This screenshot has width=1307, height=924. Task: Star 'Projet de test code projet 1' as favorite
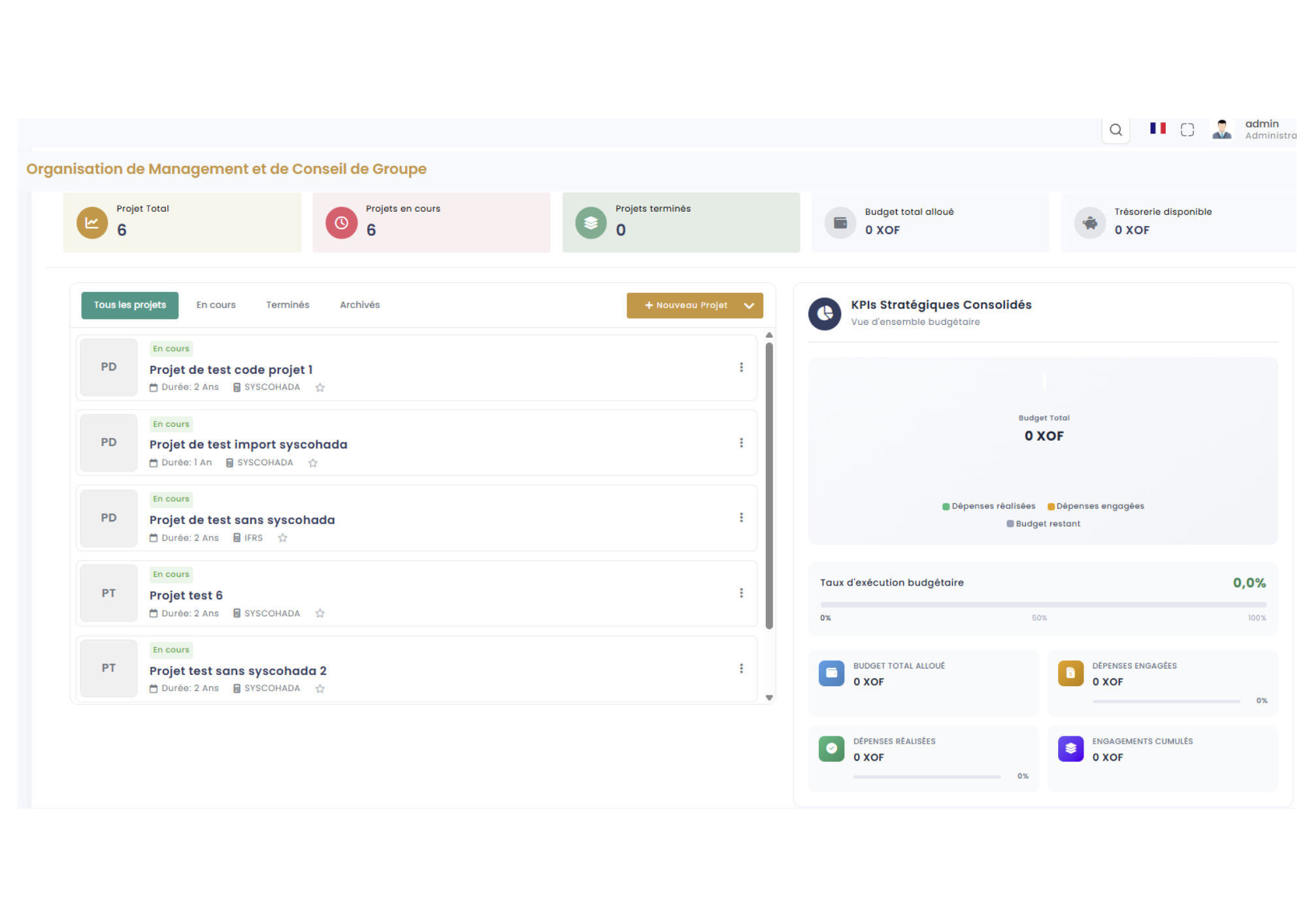(320, 388)
